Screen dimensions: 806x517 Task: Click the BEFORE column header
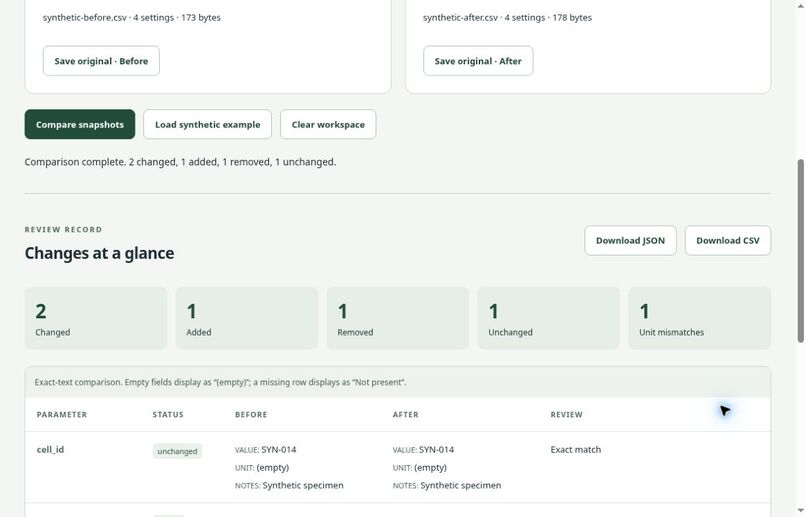[x=251, y=415]
